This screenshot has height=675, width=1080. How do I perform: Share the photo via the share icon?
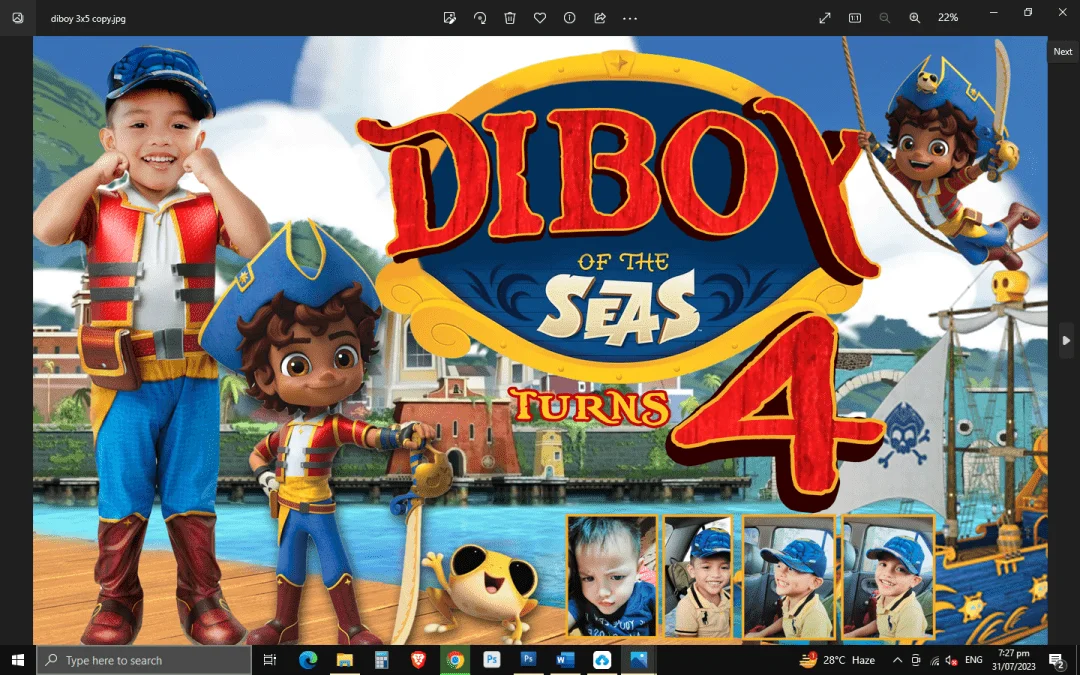[x=600, y=18]
